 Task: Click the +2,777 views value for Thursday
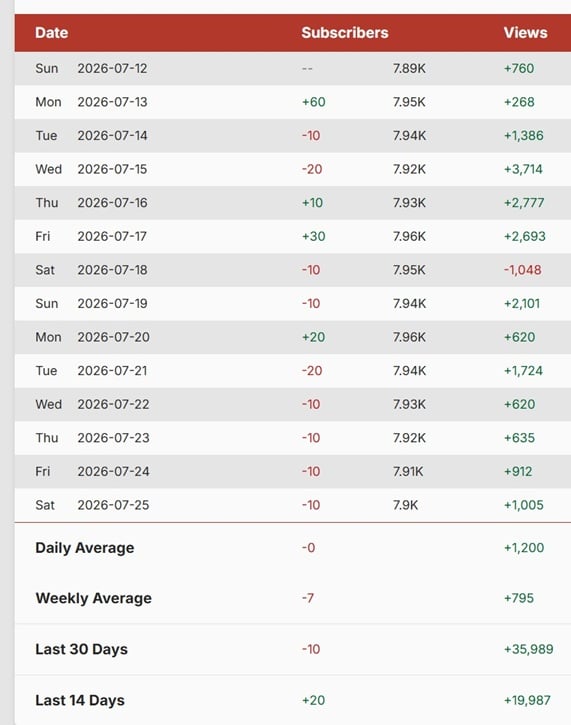(x=524, y=203)
